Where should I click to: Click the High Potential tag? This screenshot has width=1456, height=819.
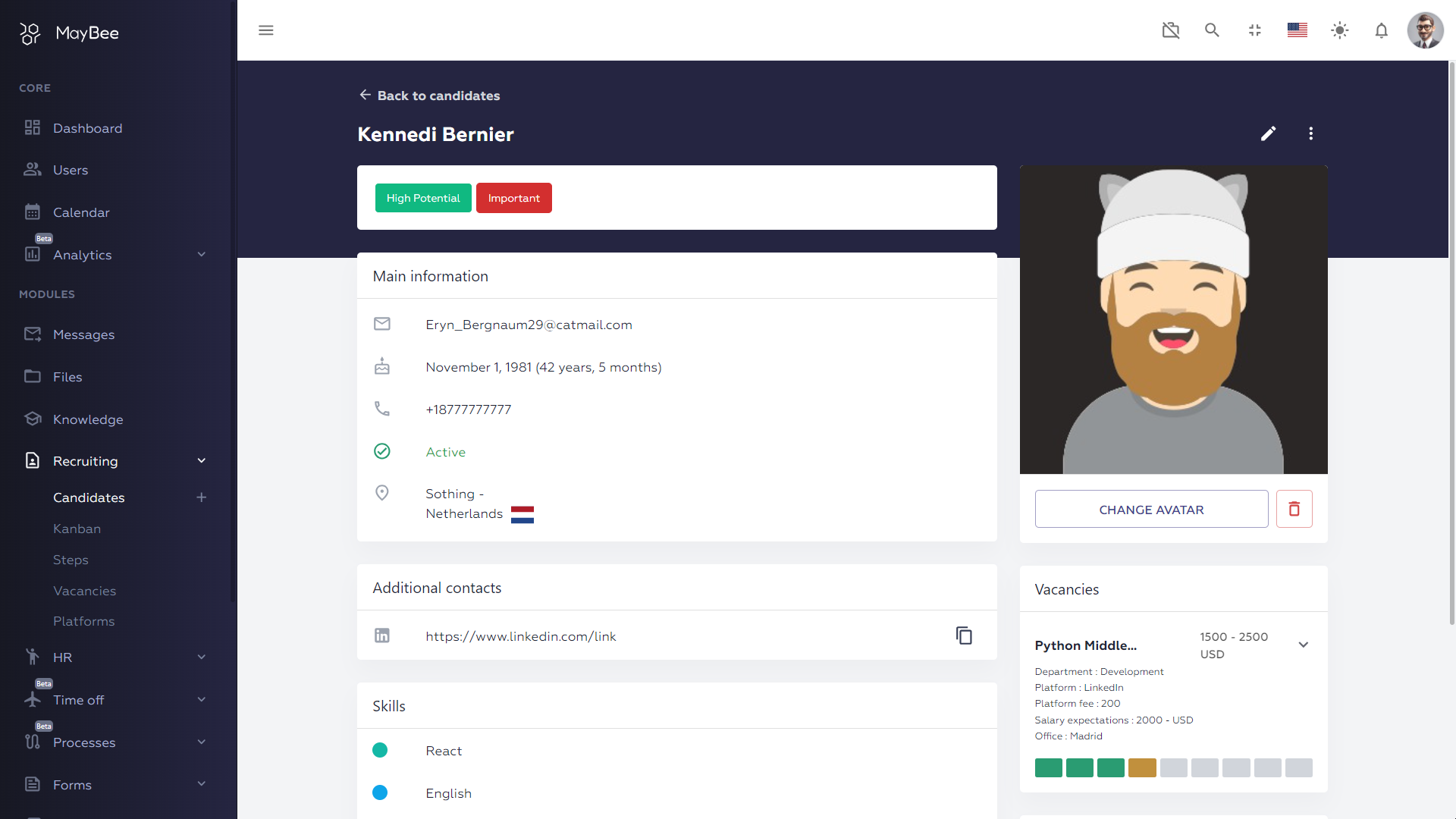423,198
